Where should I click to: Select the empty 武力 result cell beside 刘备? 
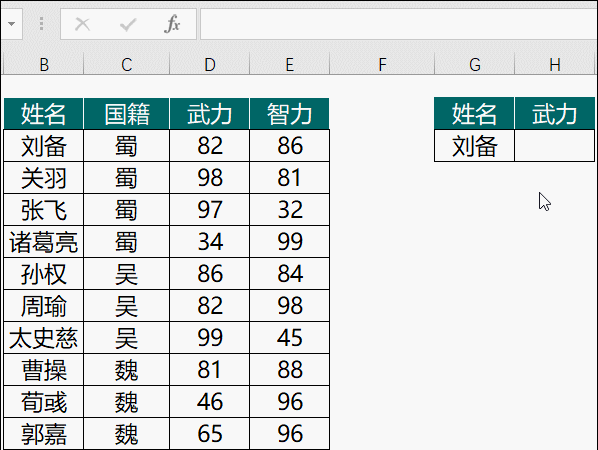[555, 146]
